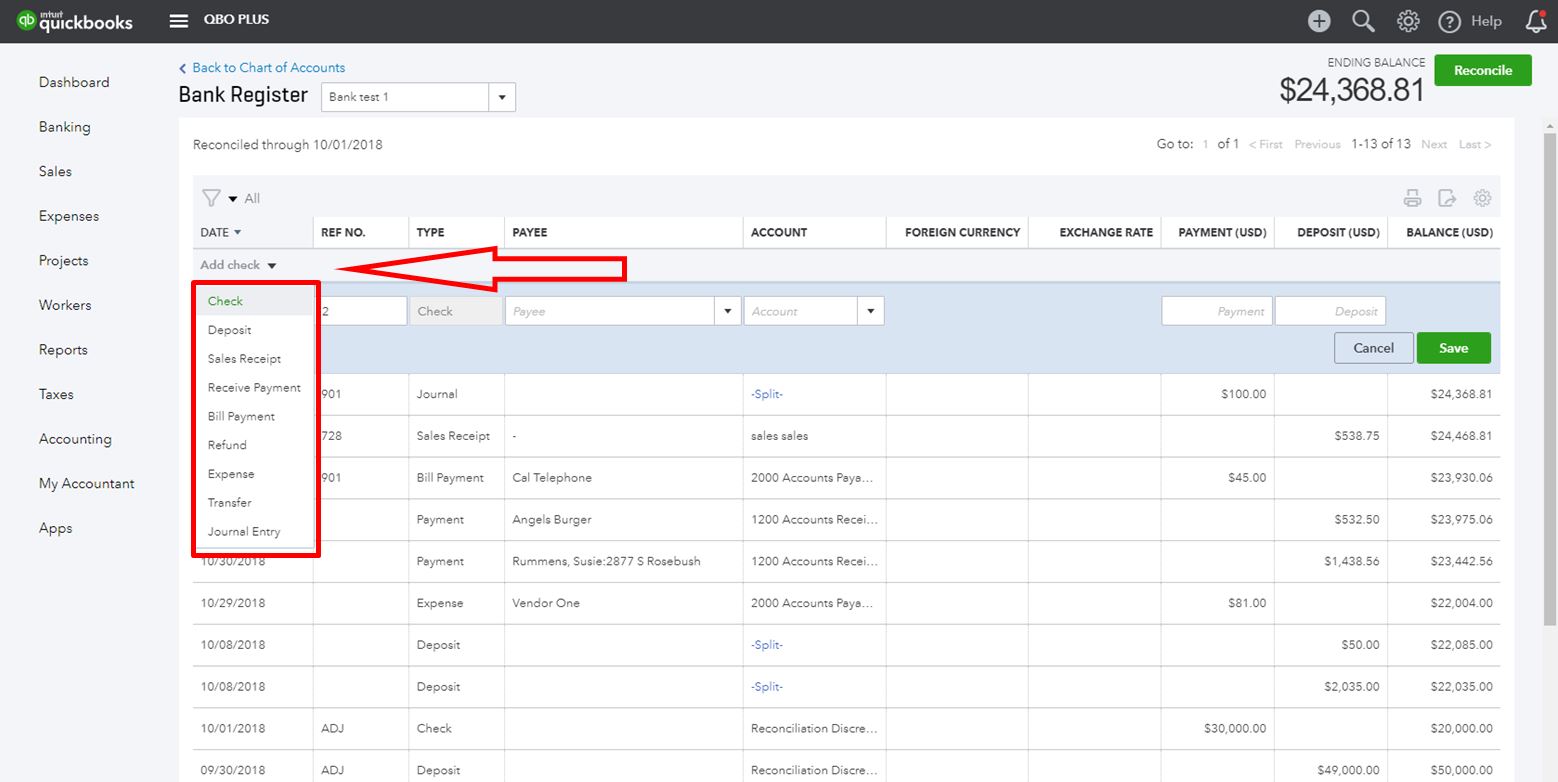Click the Last page link

1475,144
